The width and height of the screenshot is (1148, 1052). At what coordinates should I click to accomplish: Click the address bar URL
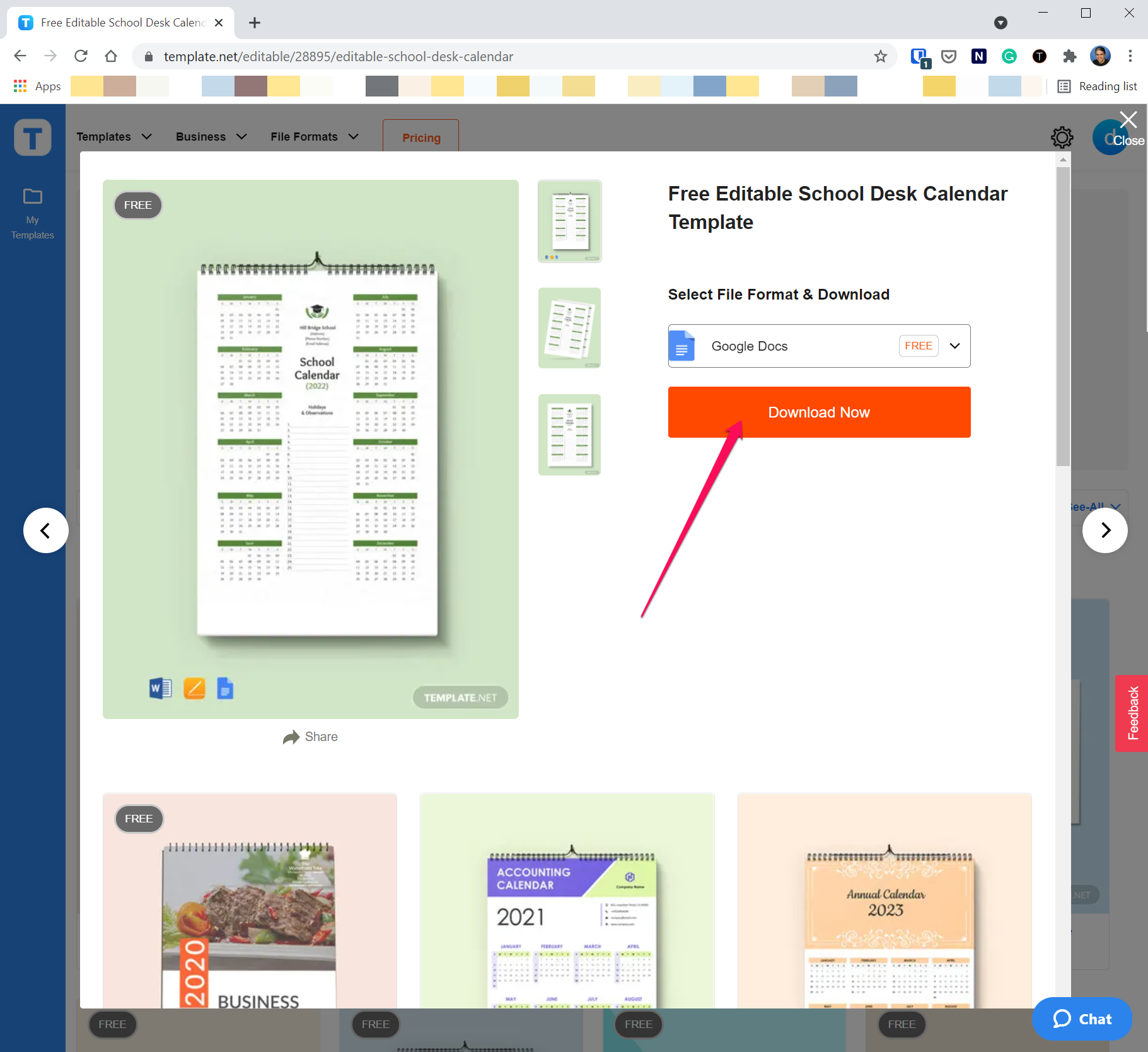click(x=339, y=56)
